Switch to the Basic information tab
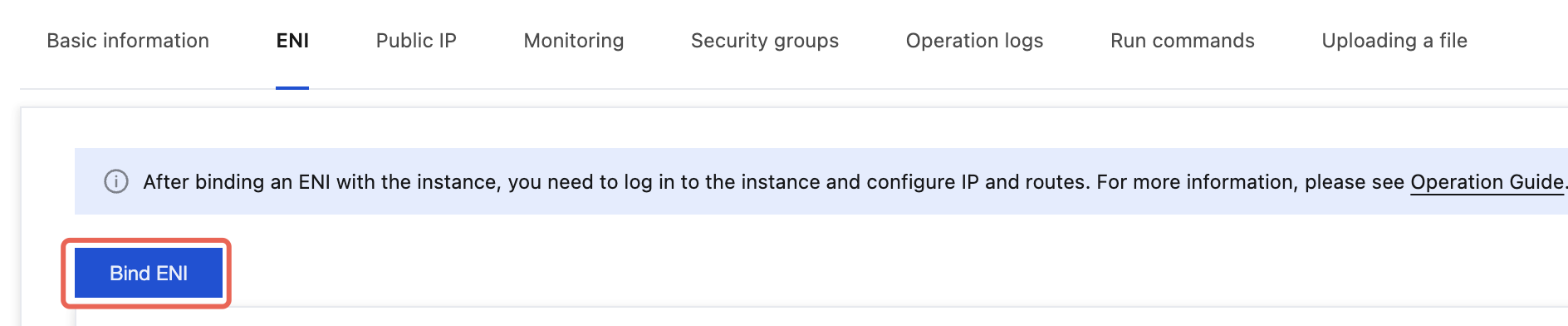 (x=128, y=41)
